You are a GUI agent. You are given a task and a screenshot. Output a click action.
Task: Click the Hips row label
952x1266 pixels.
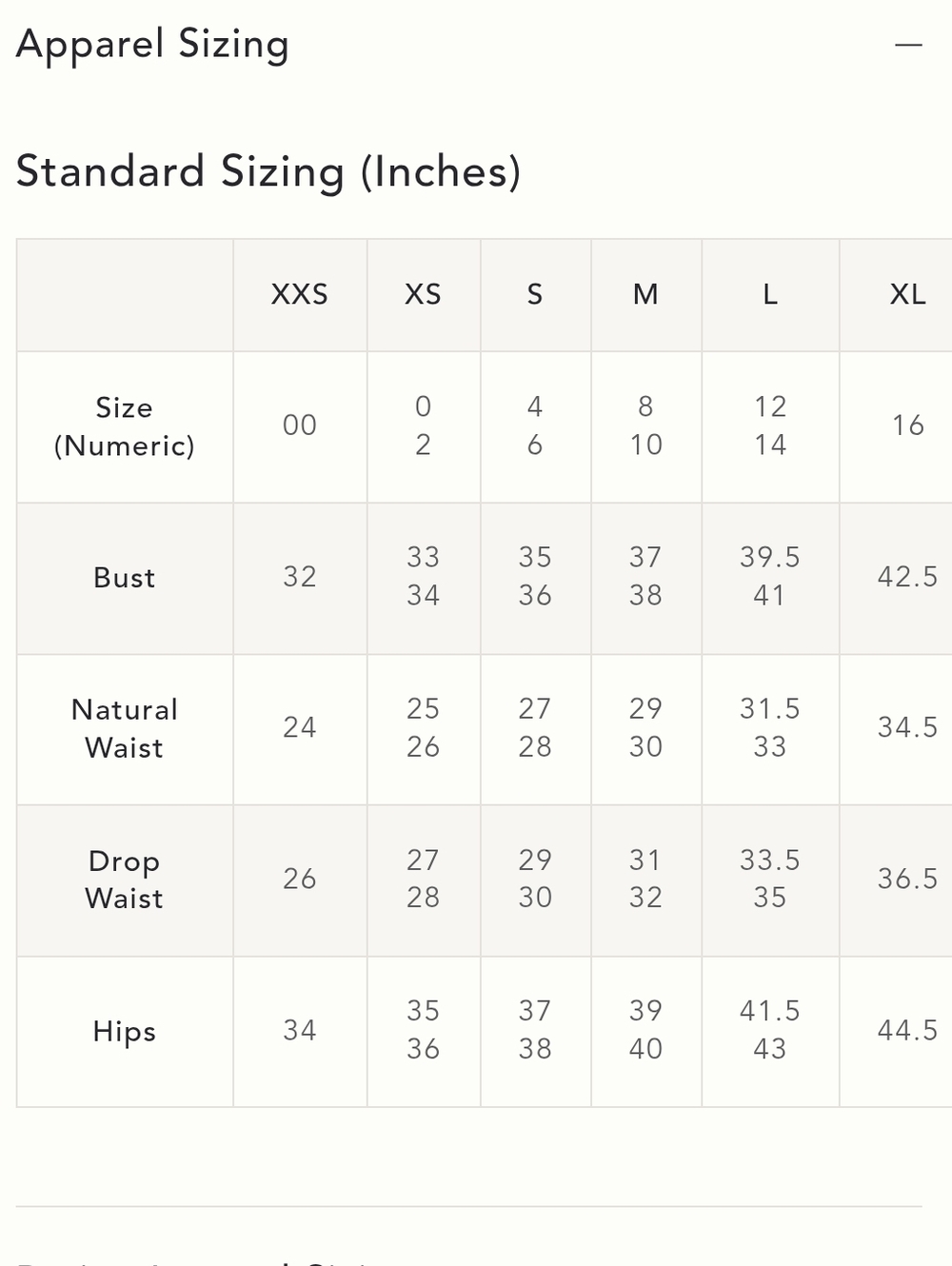tap(125, 1031)
